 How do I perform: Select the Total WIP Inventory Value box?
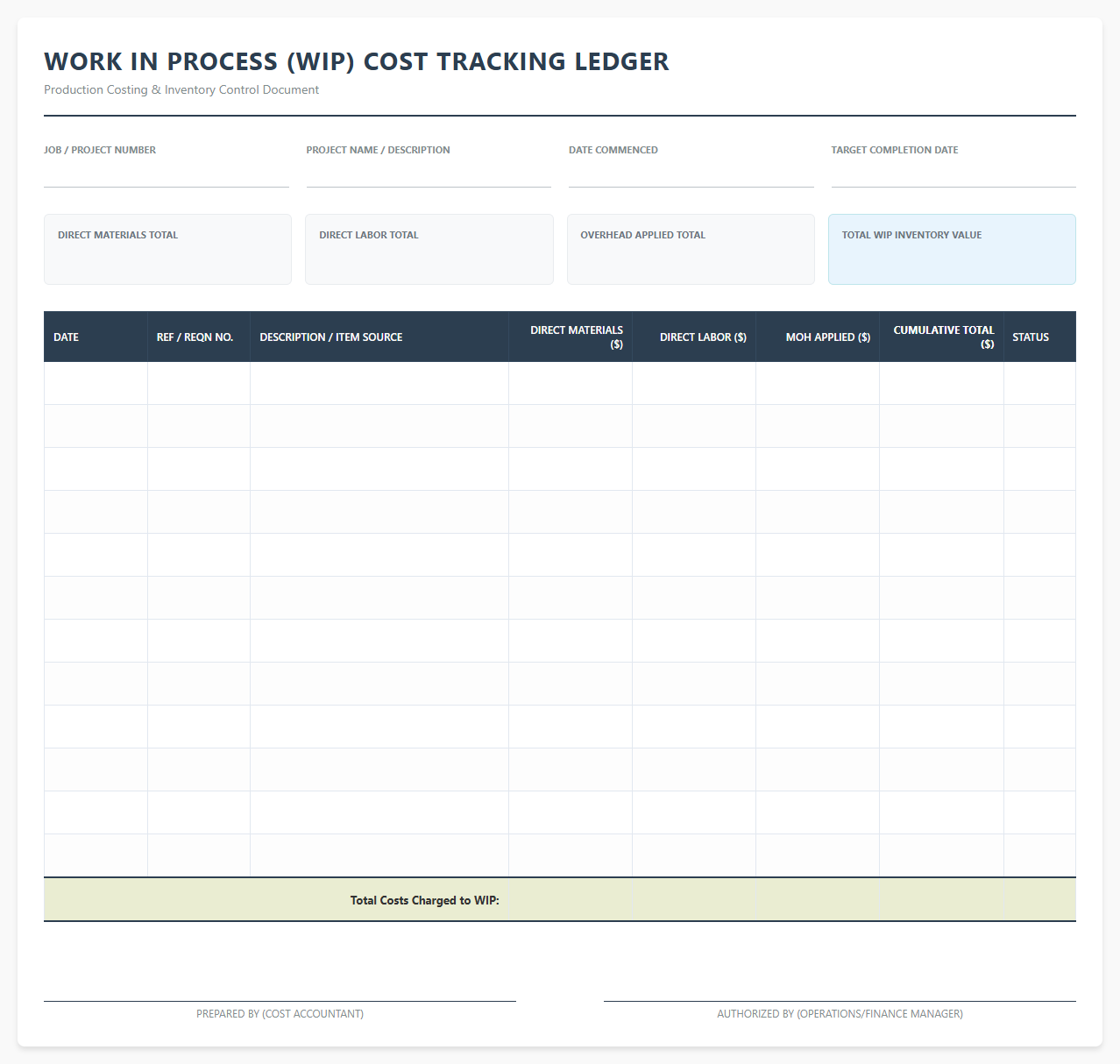coord(952,249)
